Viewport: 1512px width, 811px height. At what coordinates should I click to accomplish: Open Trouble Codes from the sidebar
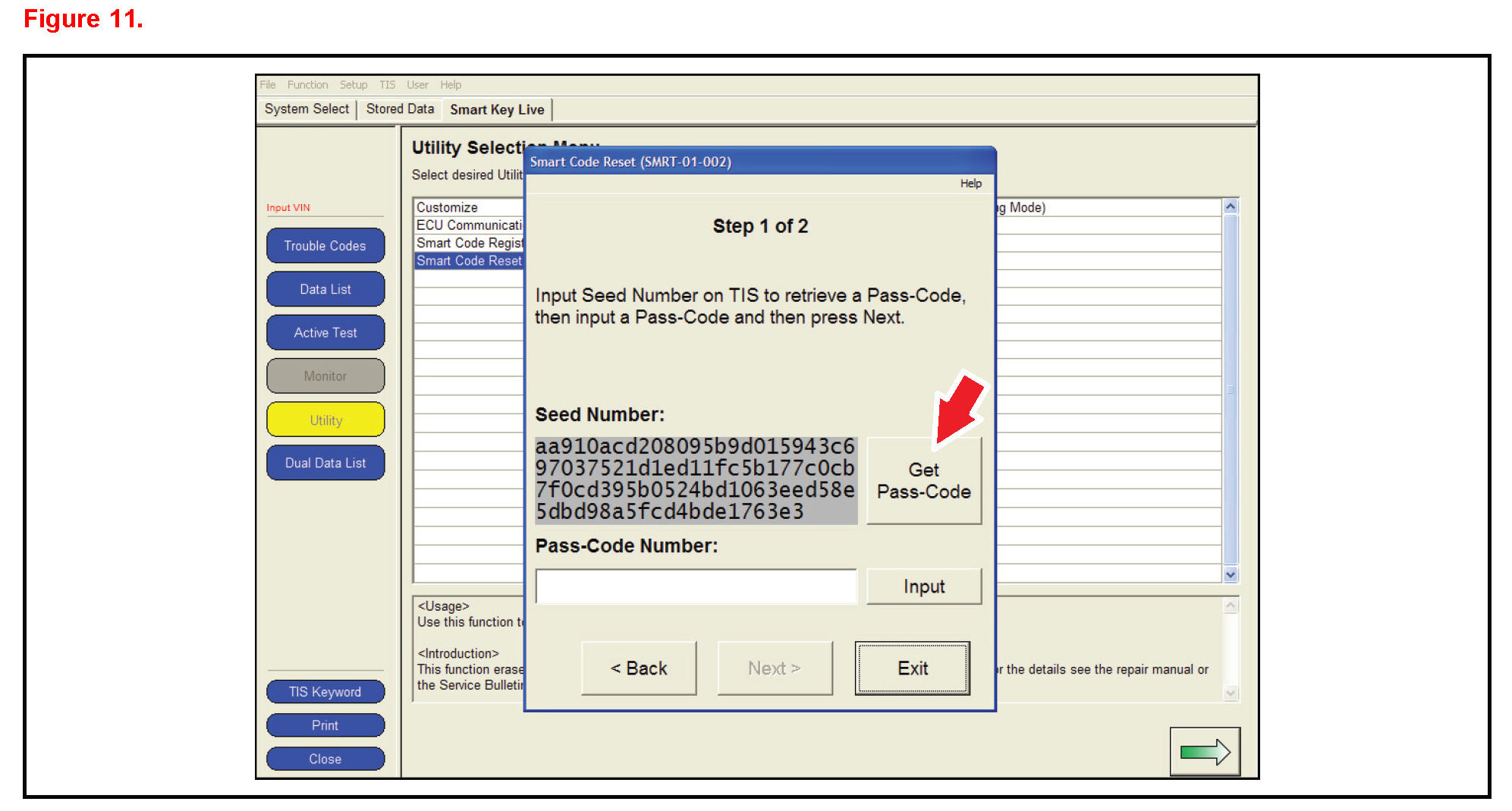click(x=325, y=246)
